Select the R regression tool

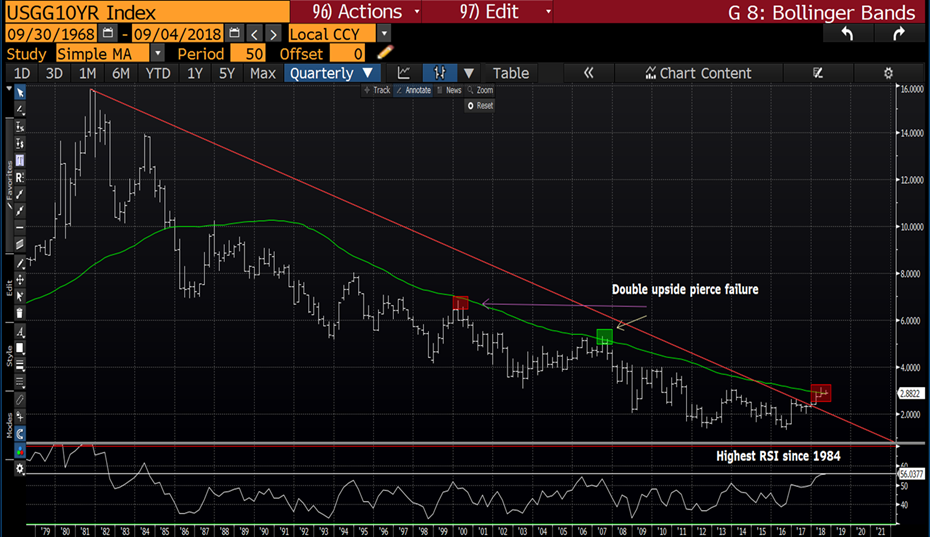20,177
